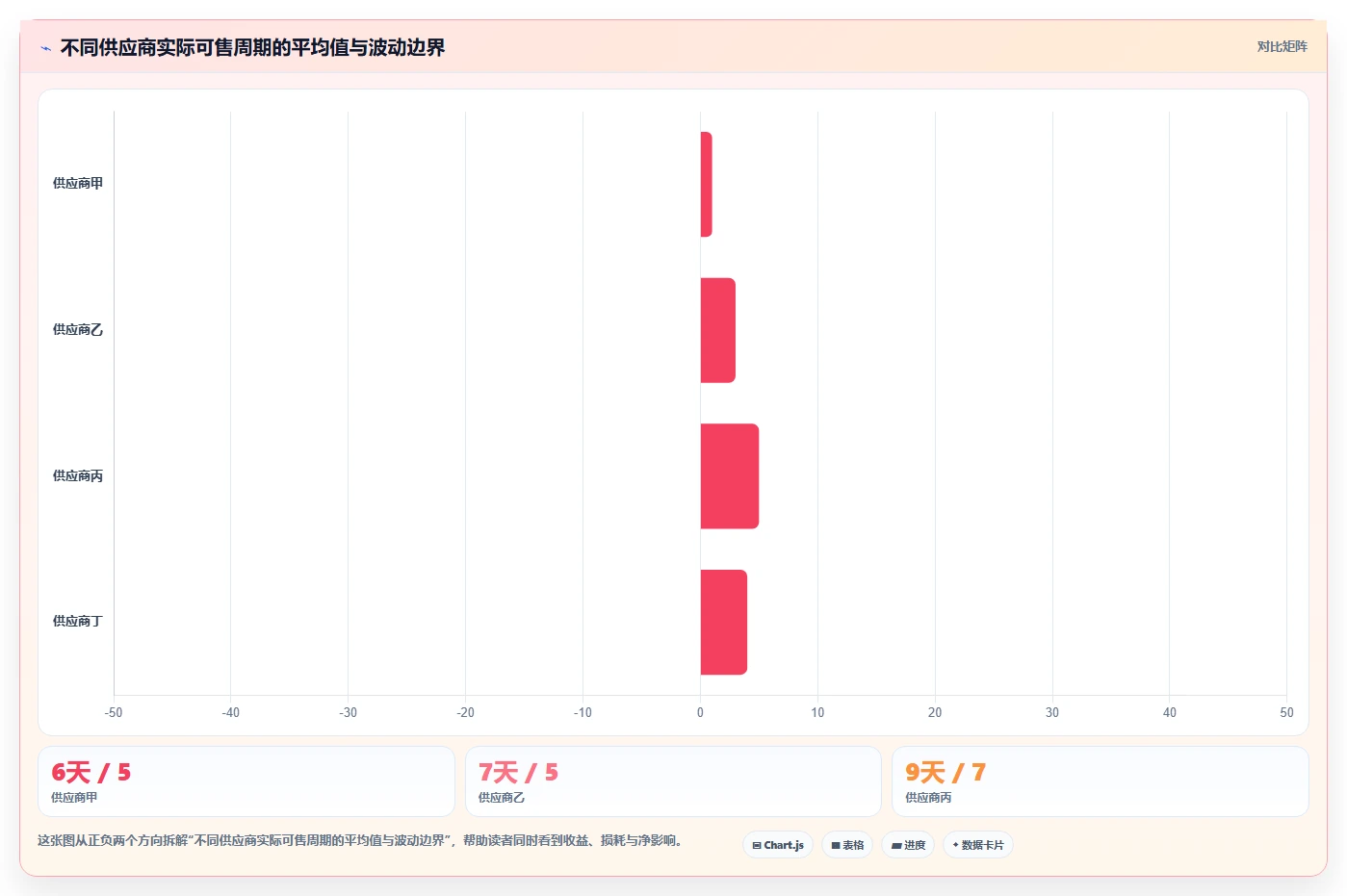1347x896 pixels.
Task: Click the x-axis tick label -30
Action: point(348,713)
